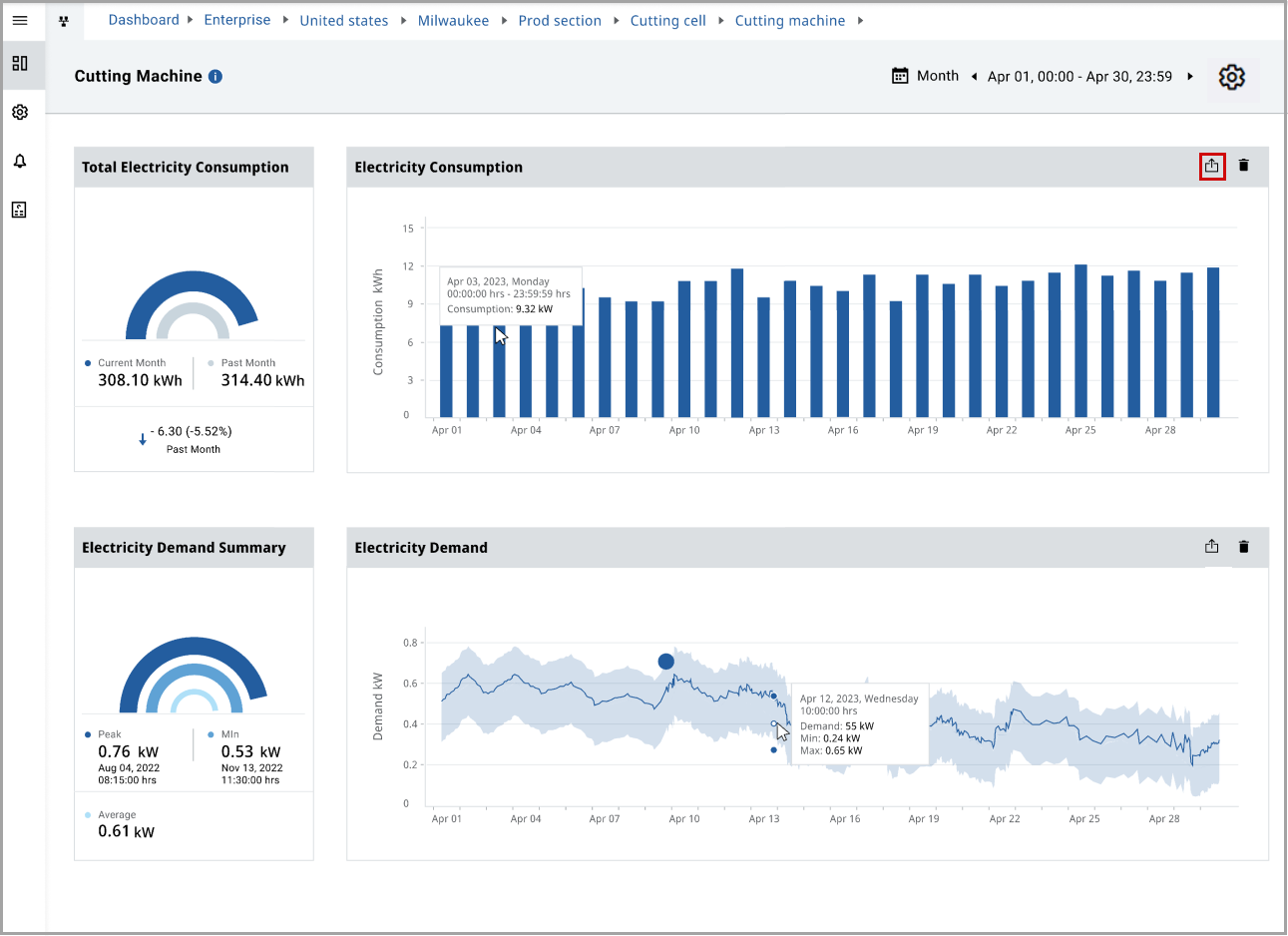Viewport: 1288px width, 936px height.
Task: Export the Electricity Consumption chart
Action: [x=1211, y=166]
